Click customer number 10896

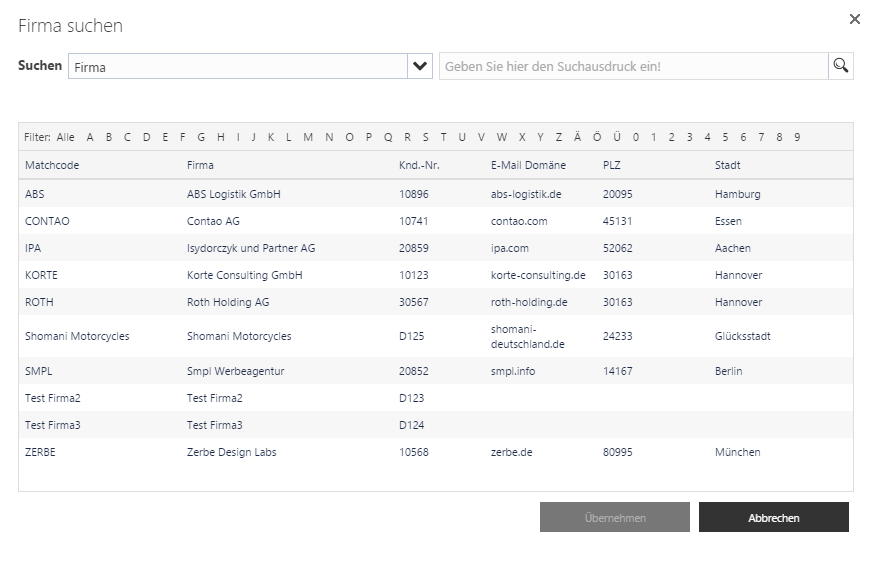coord(414,194)
